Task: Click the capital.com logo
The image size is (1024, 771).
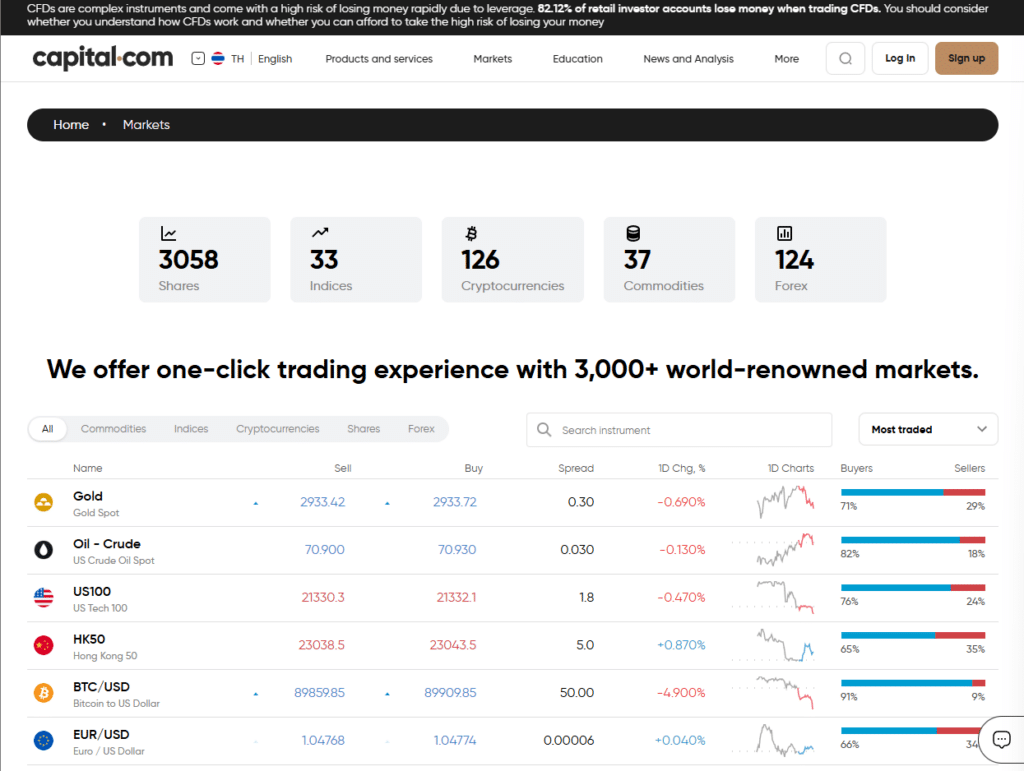Action: tap(103, 58)
